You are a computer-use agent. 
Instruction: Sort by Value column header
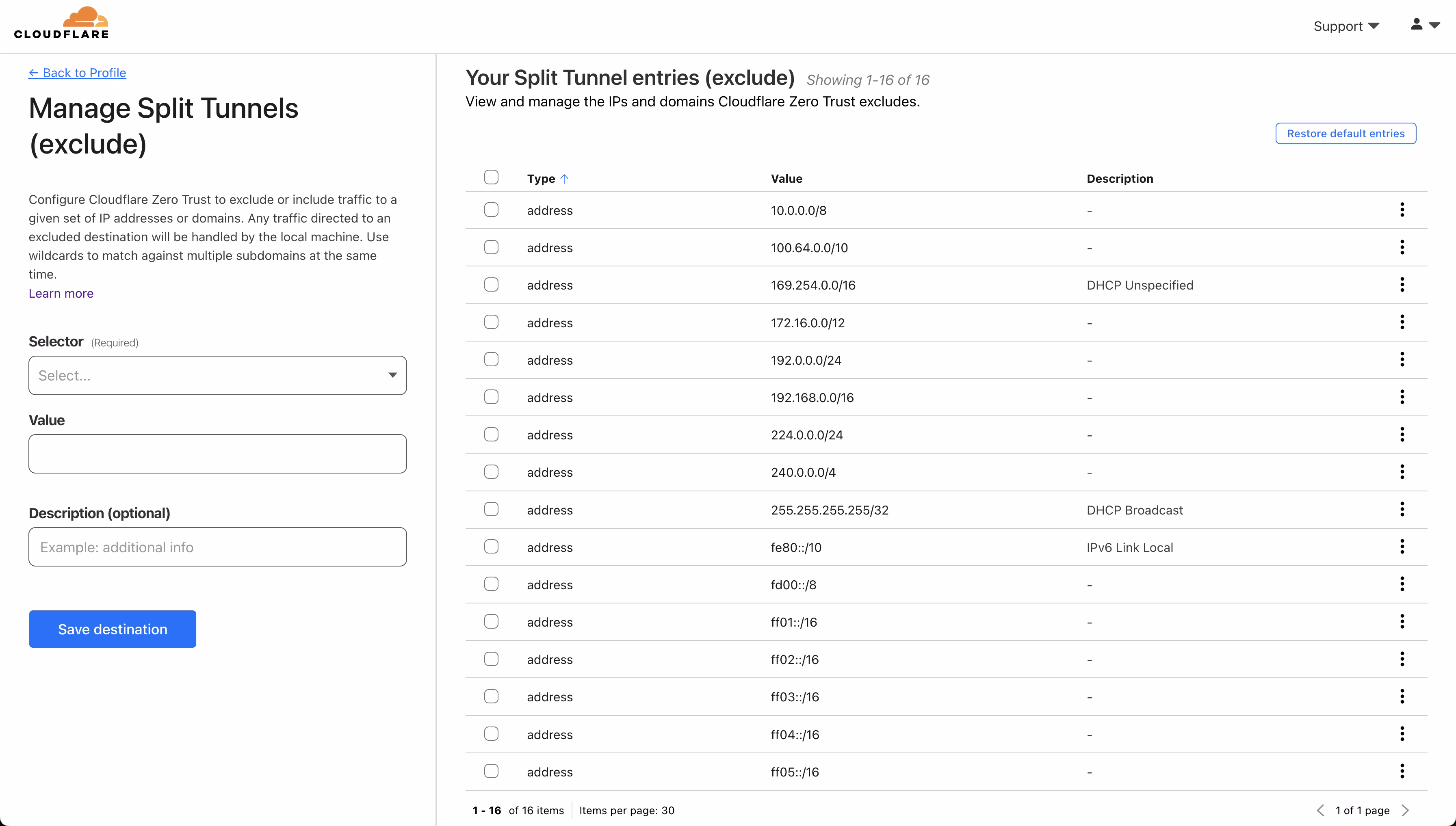tap(786, 179)
